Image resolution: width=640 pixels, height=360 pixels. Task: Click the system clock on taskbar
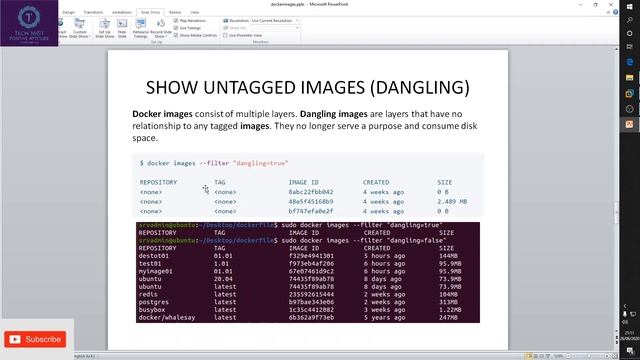630,336
